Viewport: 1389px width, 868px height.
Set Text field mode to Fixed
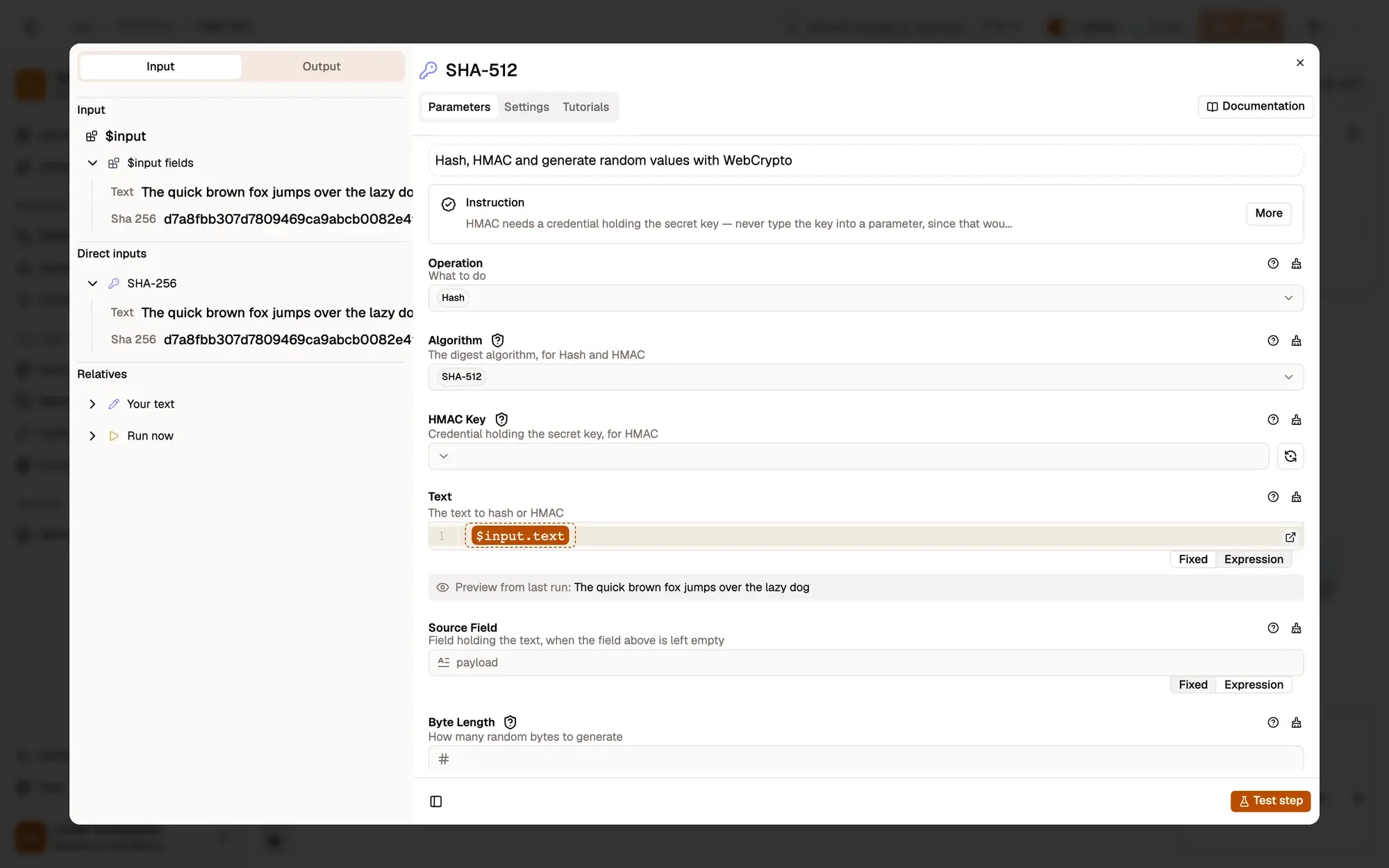[1192, 559]
